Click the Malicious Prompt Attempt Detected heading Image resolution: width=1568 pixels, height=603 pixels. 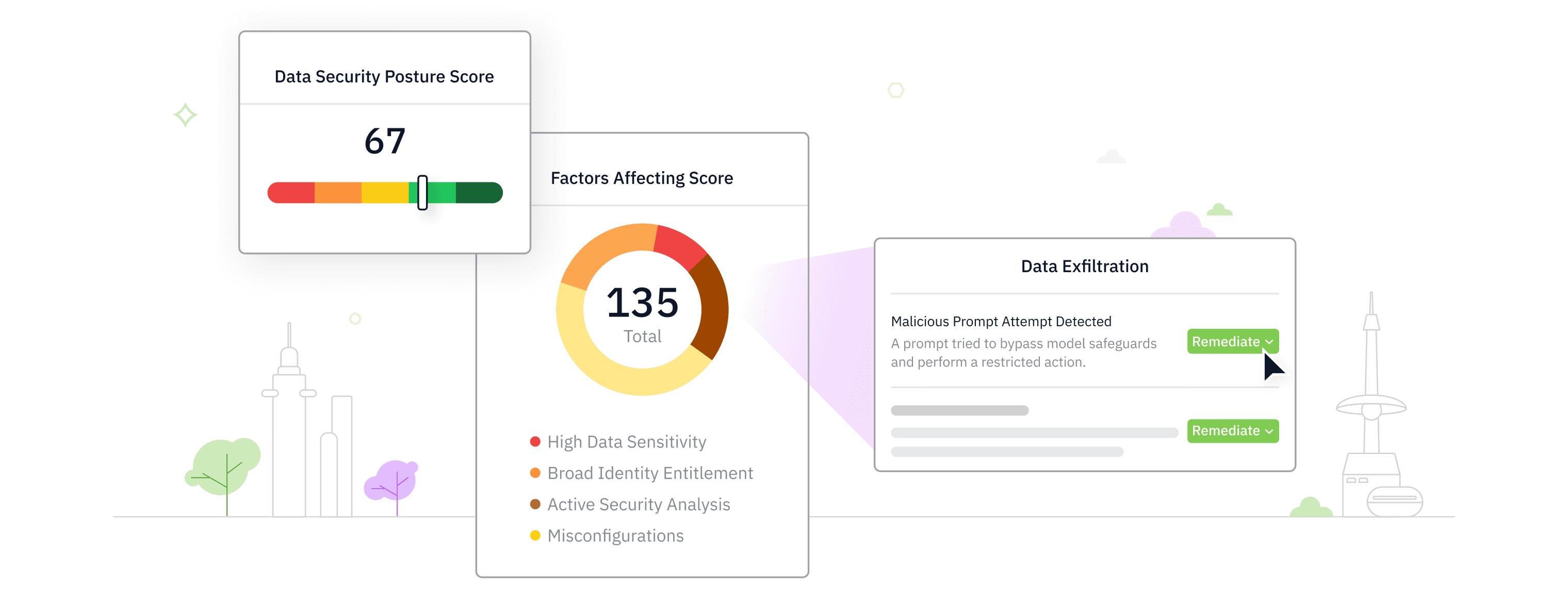click(x=1001, y=321)
